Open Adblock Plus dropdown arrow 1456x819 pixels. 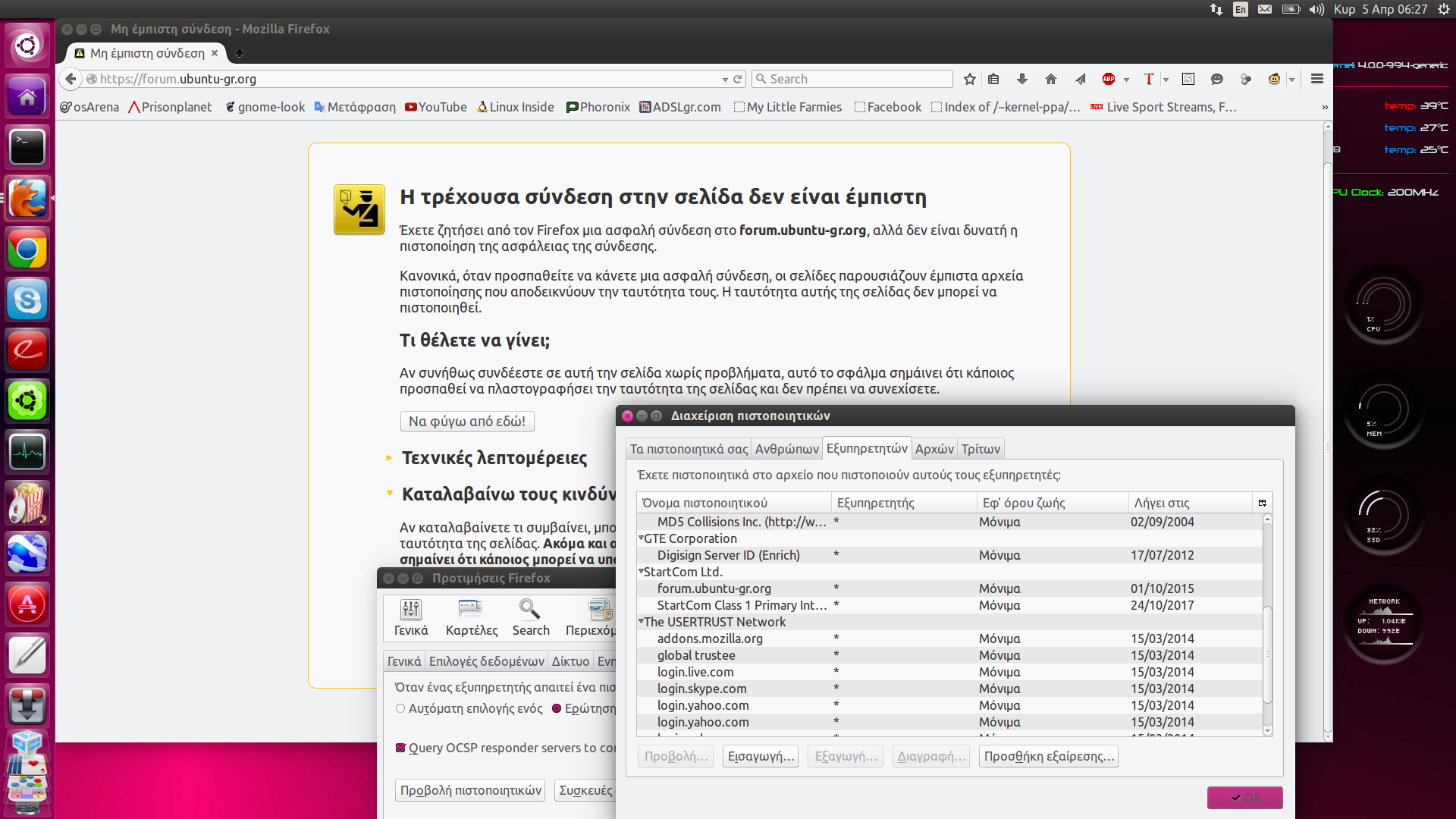[x=1126, y=80]
